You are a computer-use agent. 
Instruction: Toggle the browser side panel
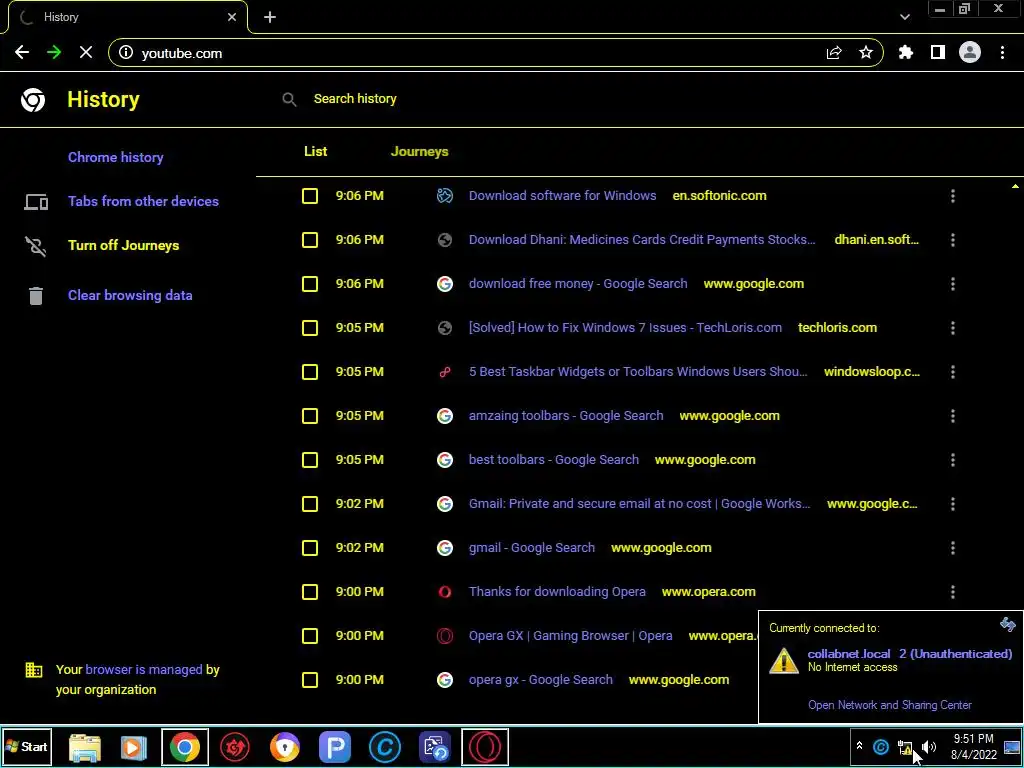click(938, 52)
